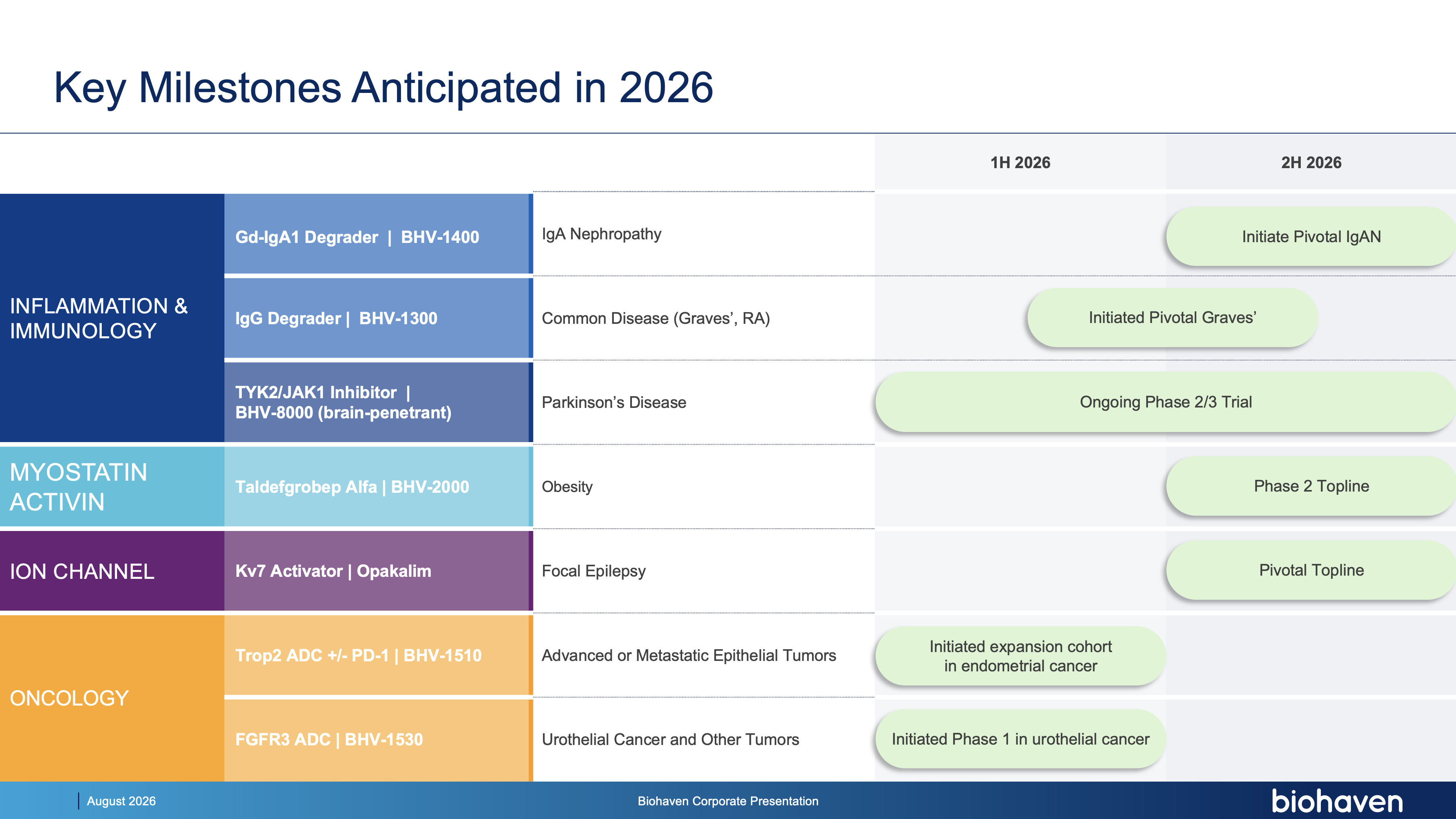Image resolution: width=1456 pixels, height=819 pixels.
Task: Select the Phase 2 Topline milestone
Action: click(x=1311, y=486)
